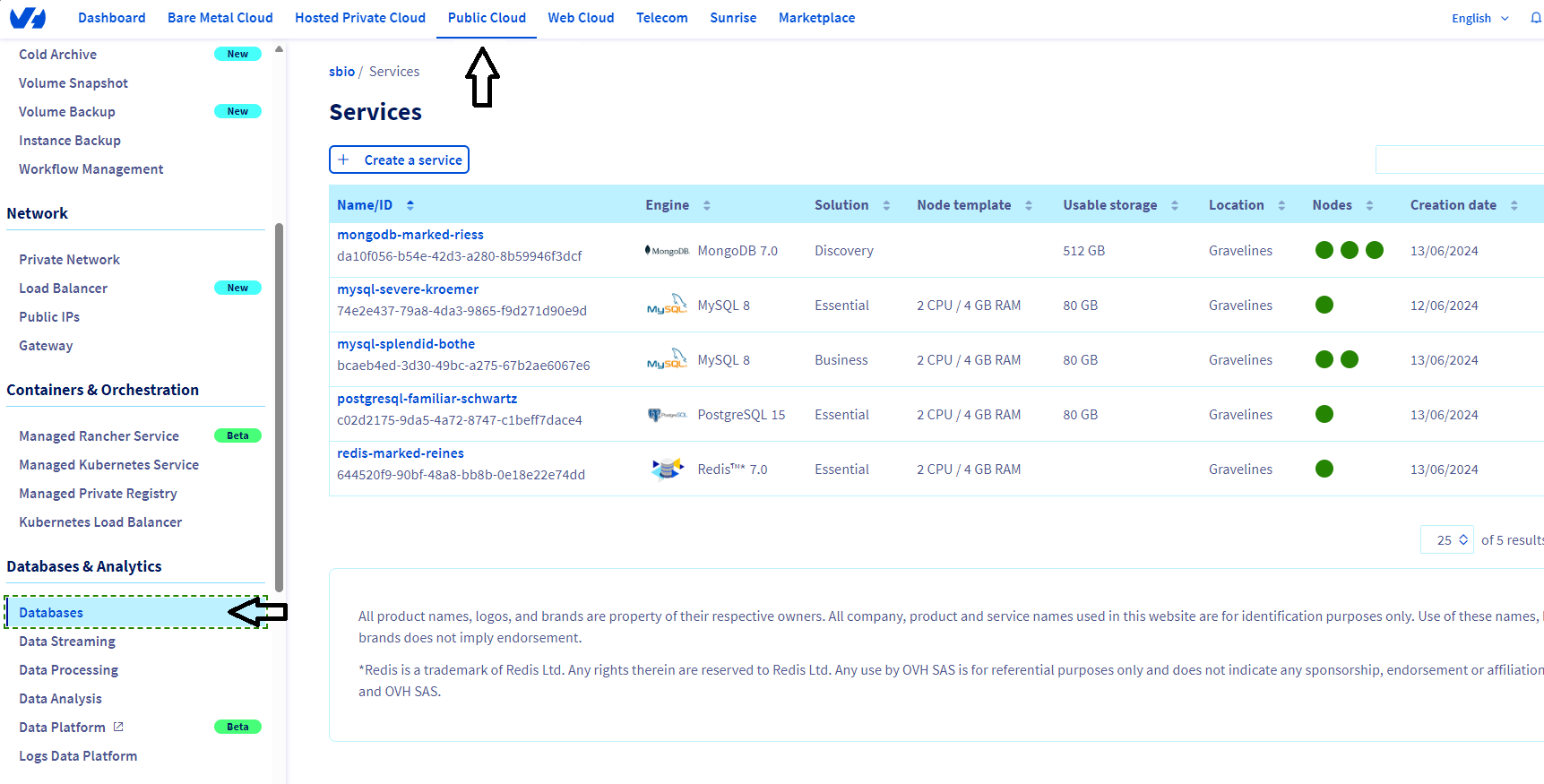Click the Redis engine logo
Image resolution: width=1544 pixels, height=784 pixels.
coord(667,469)
